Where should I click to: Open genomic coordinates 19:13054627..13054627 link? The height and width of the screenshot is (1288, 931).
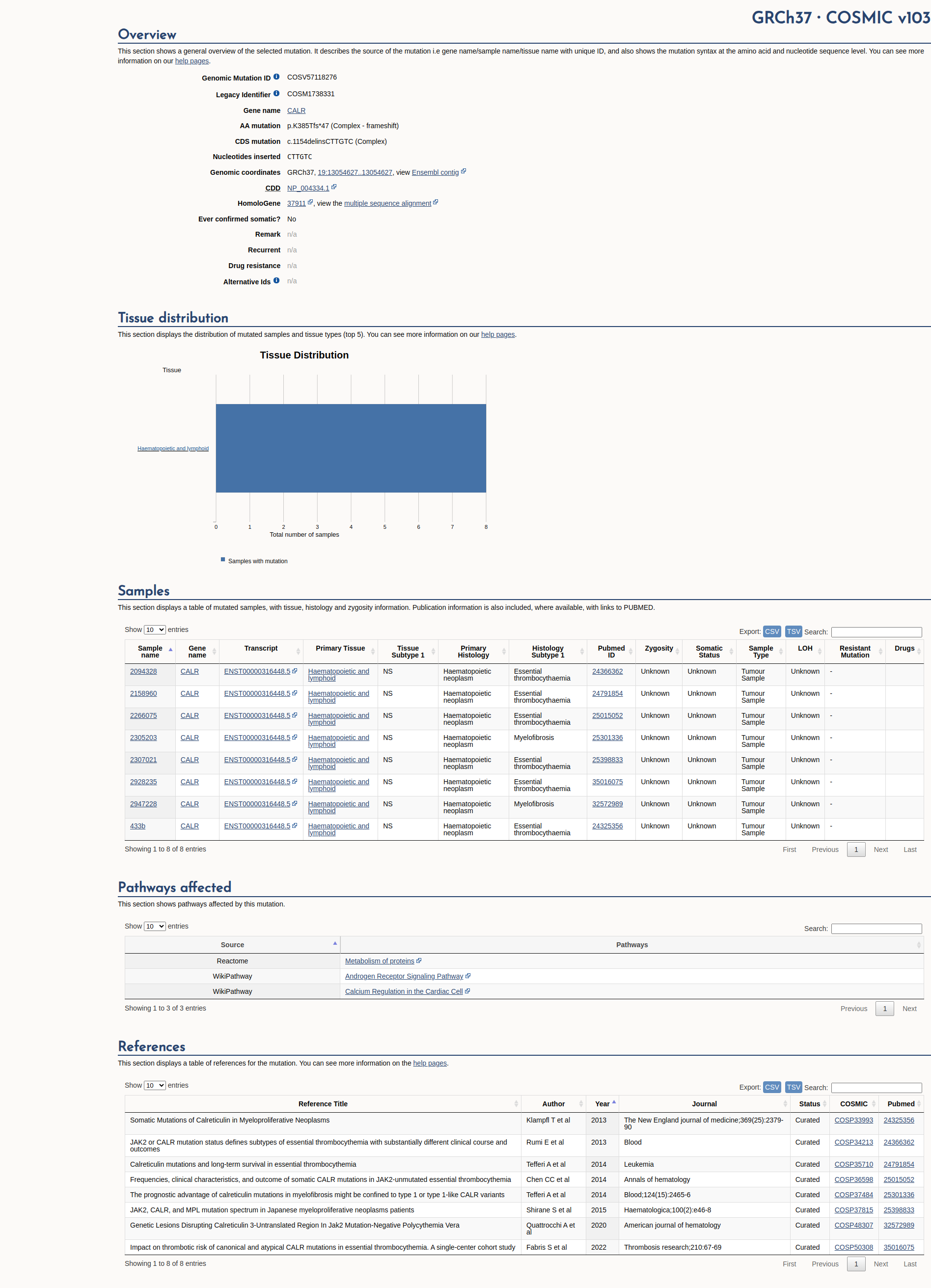[355, 173]
